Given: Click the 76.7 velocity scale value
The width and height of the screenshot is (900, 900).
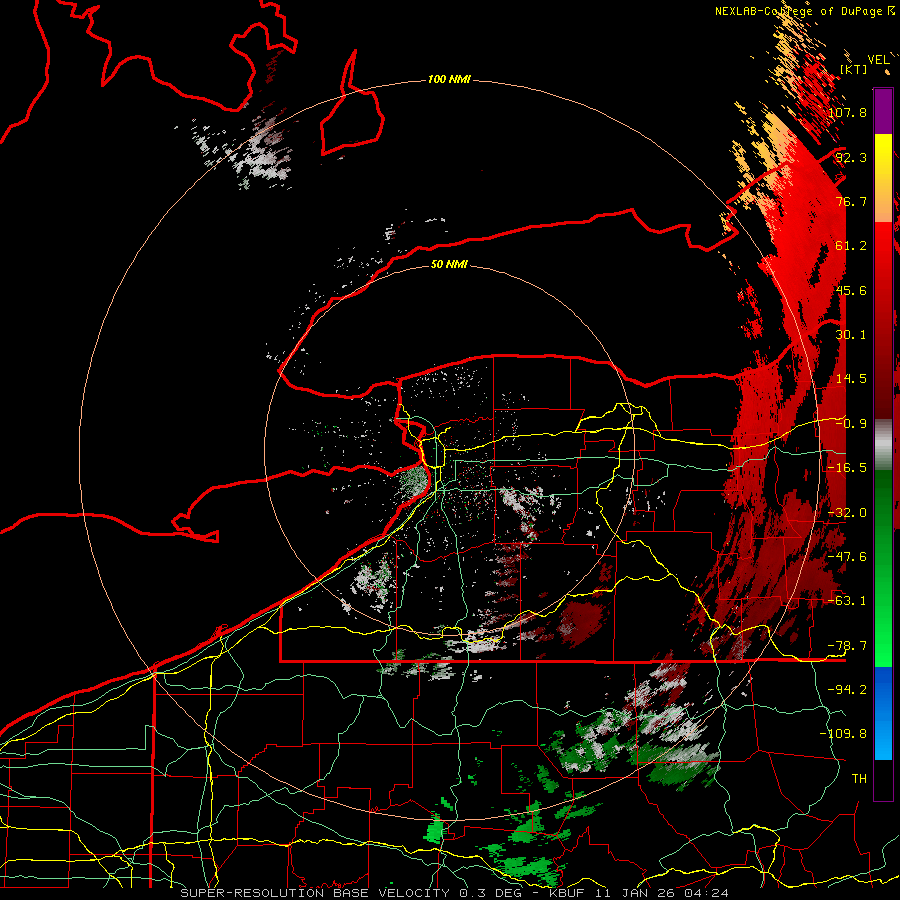Looking at the screenshot, I should point(851,201).
